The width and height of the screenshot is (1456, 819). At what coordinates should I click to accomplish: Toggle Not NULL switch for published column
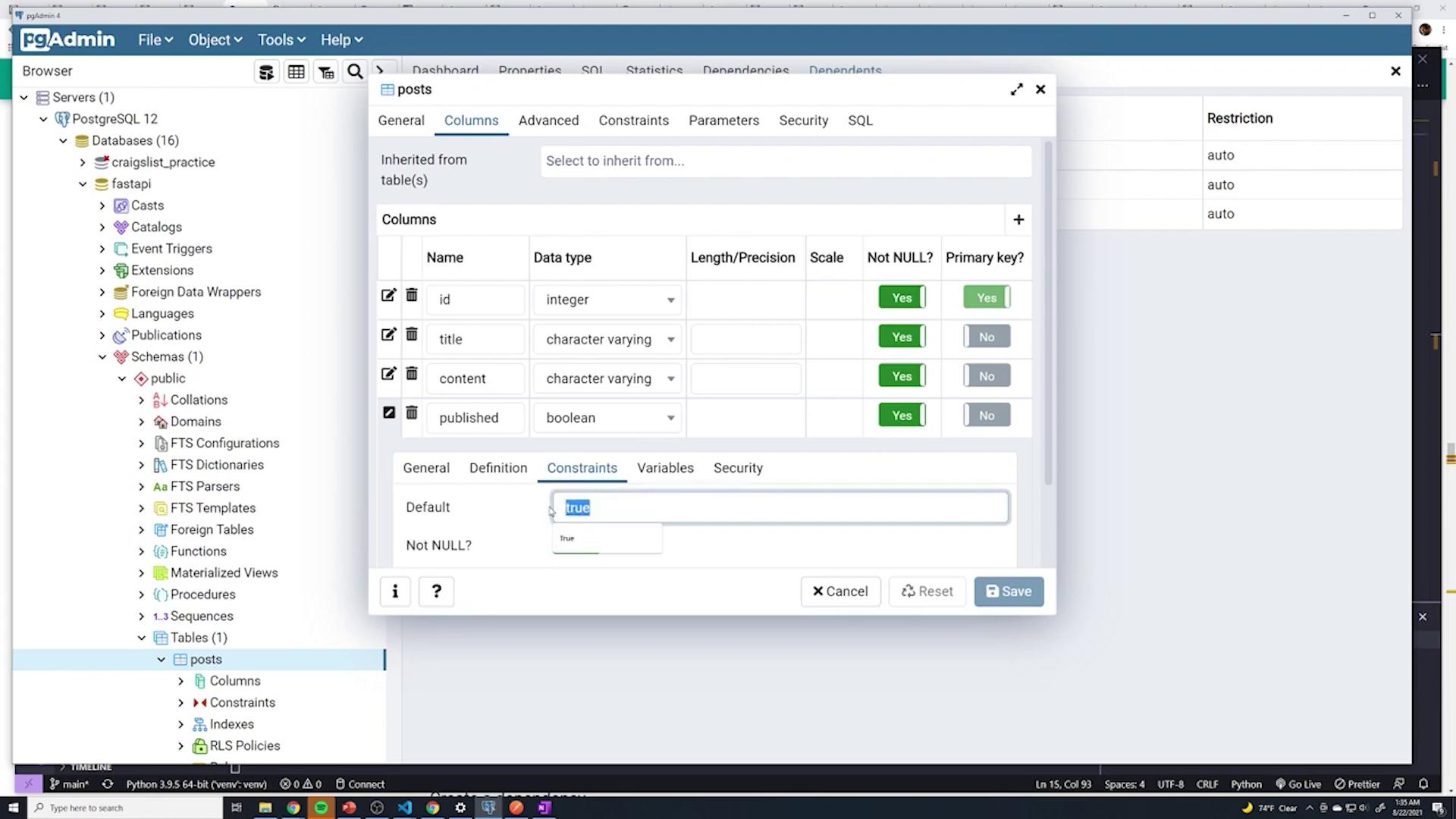[902, 416]
